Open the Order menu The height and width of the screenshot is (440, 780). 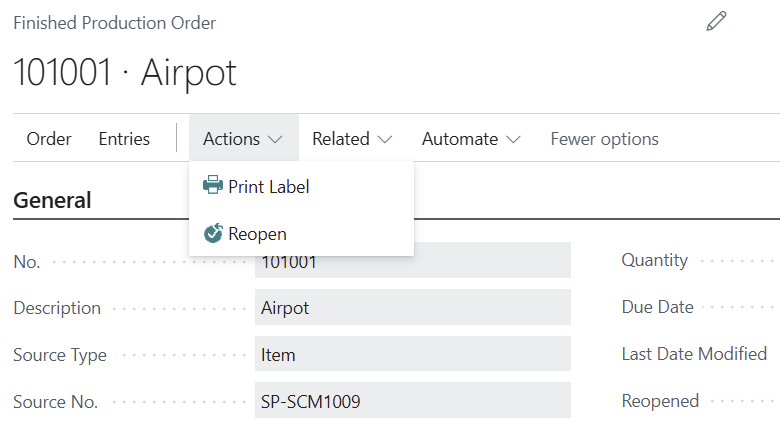tap(49, 139)
